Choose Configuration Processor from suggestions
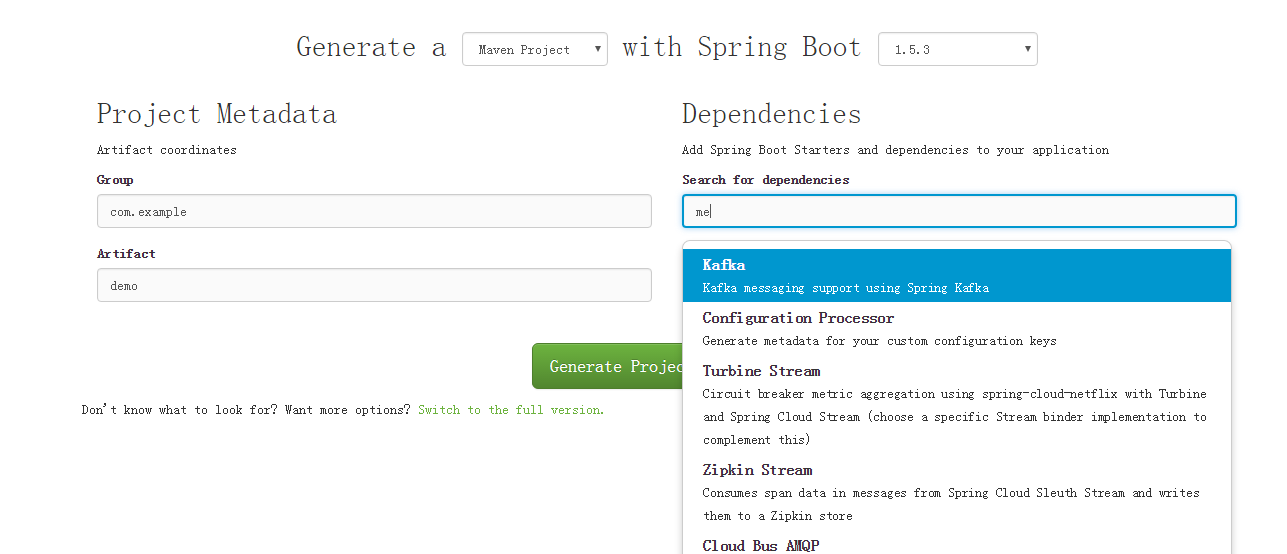This screenshot has height=554, width=1287. 957,328
